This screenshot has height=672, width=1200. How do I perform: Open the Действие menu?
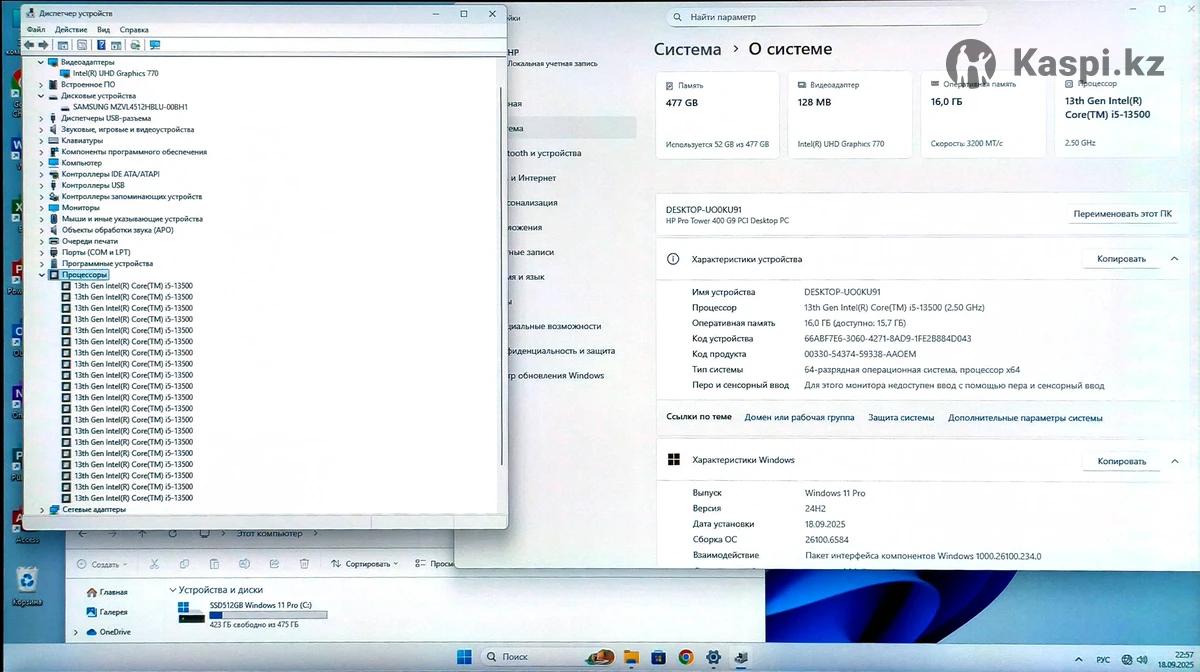71,30
